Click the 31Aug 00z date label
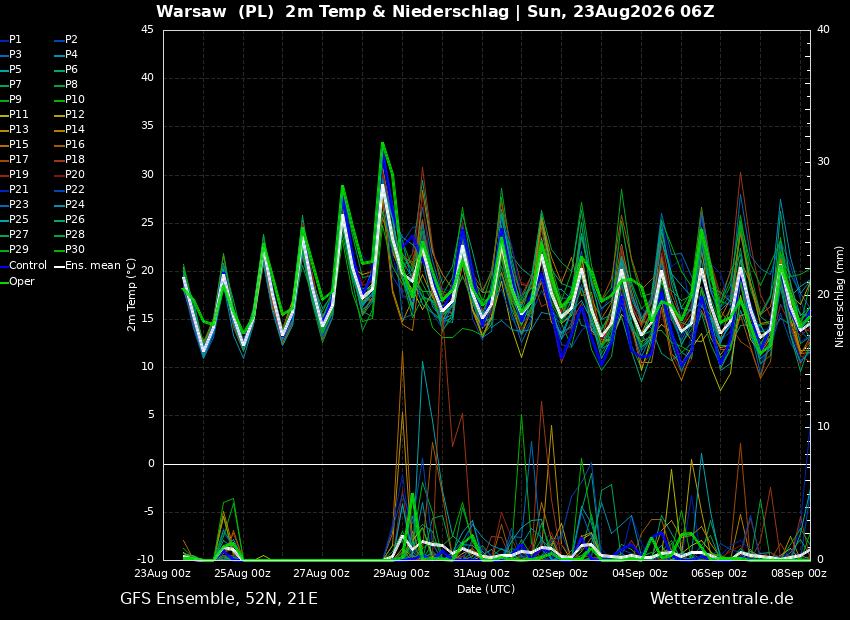Image resolution: width=850 pixels, height=620 pixels. coord(481,573)
